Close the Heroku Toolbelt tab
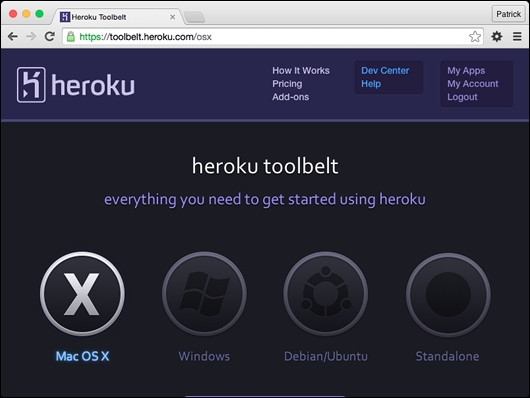This screenshot has width=530, height=398. point(172,17)
